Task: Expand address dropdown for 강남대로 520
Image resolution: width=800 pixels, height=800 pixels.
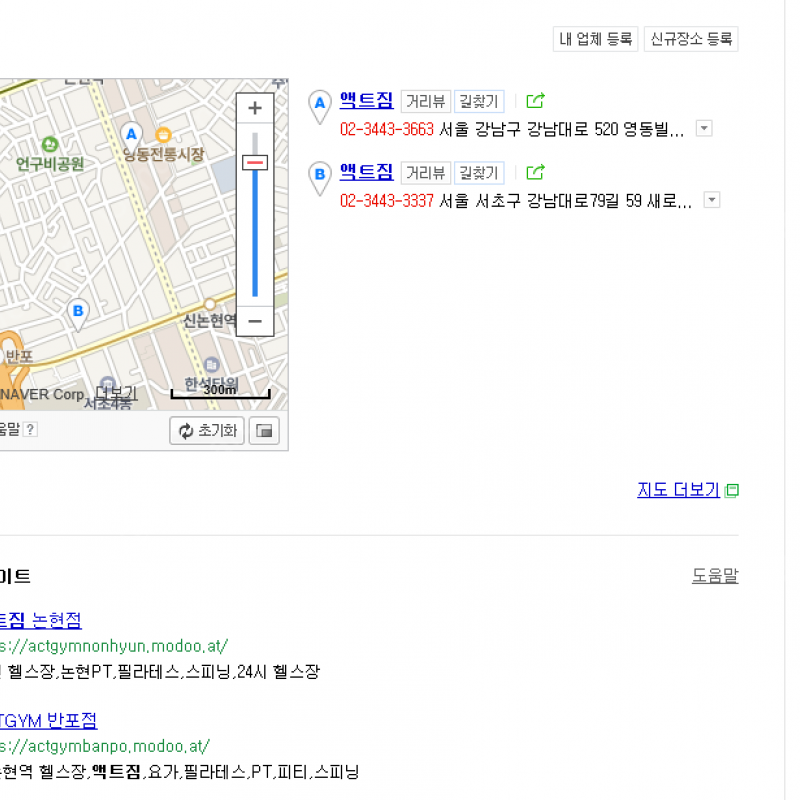Action: pos(704,128)
